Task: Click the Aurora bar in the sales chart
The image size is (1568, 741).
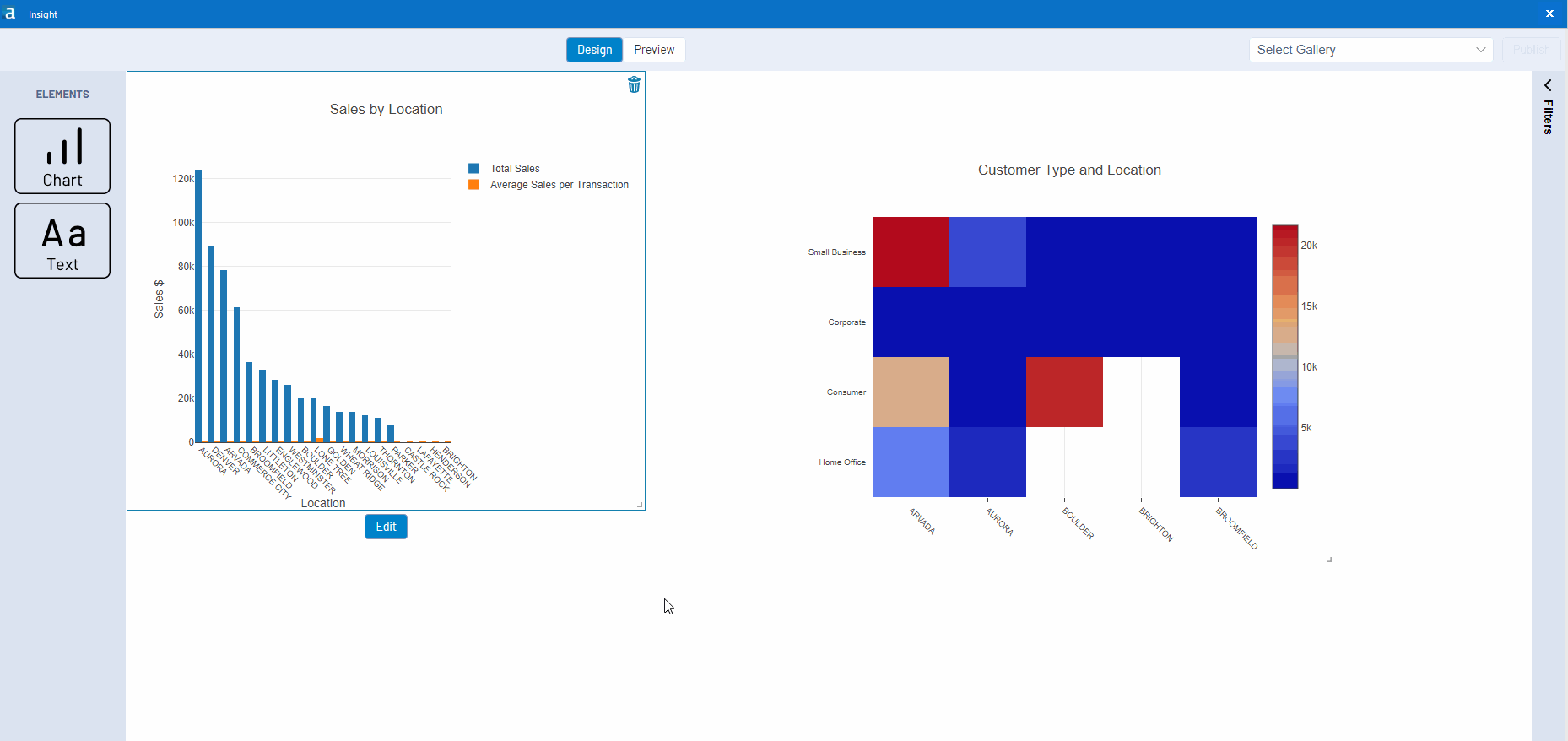Action: pos(198,306)
